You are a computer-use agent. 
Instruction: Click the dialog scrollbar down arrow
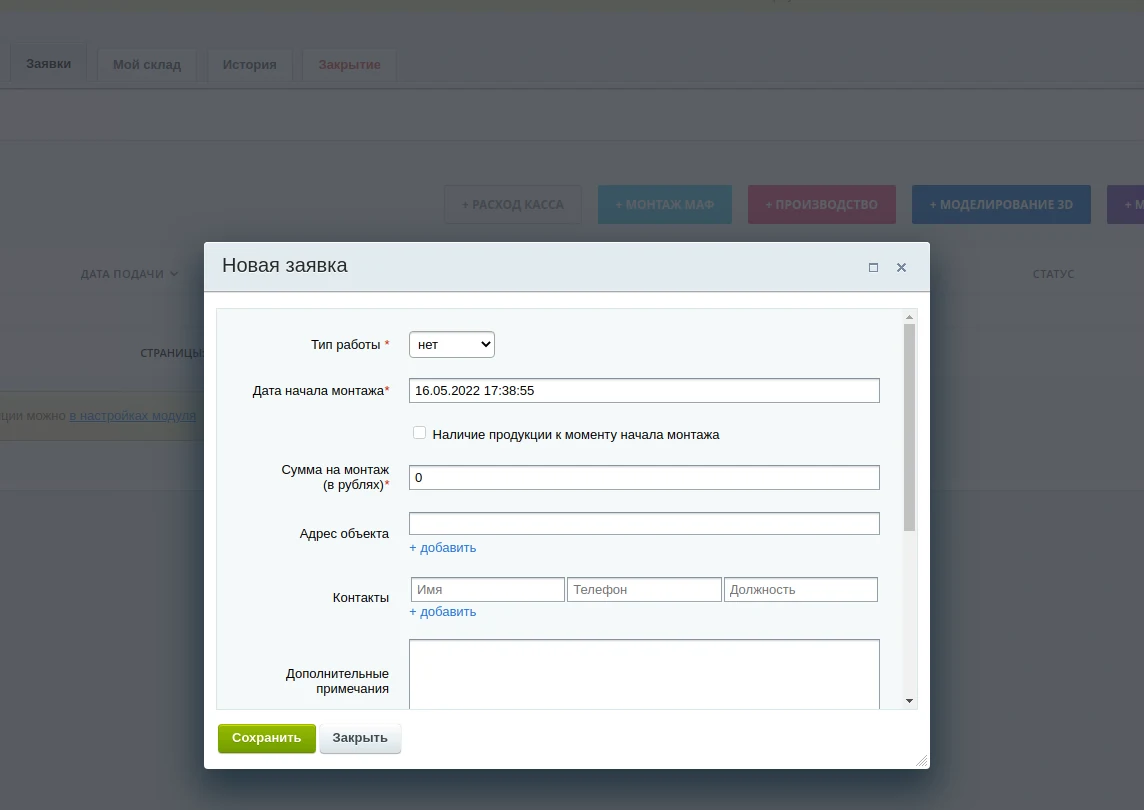(x=909, y=701)
